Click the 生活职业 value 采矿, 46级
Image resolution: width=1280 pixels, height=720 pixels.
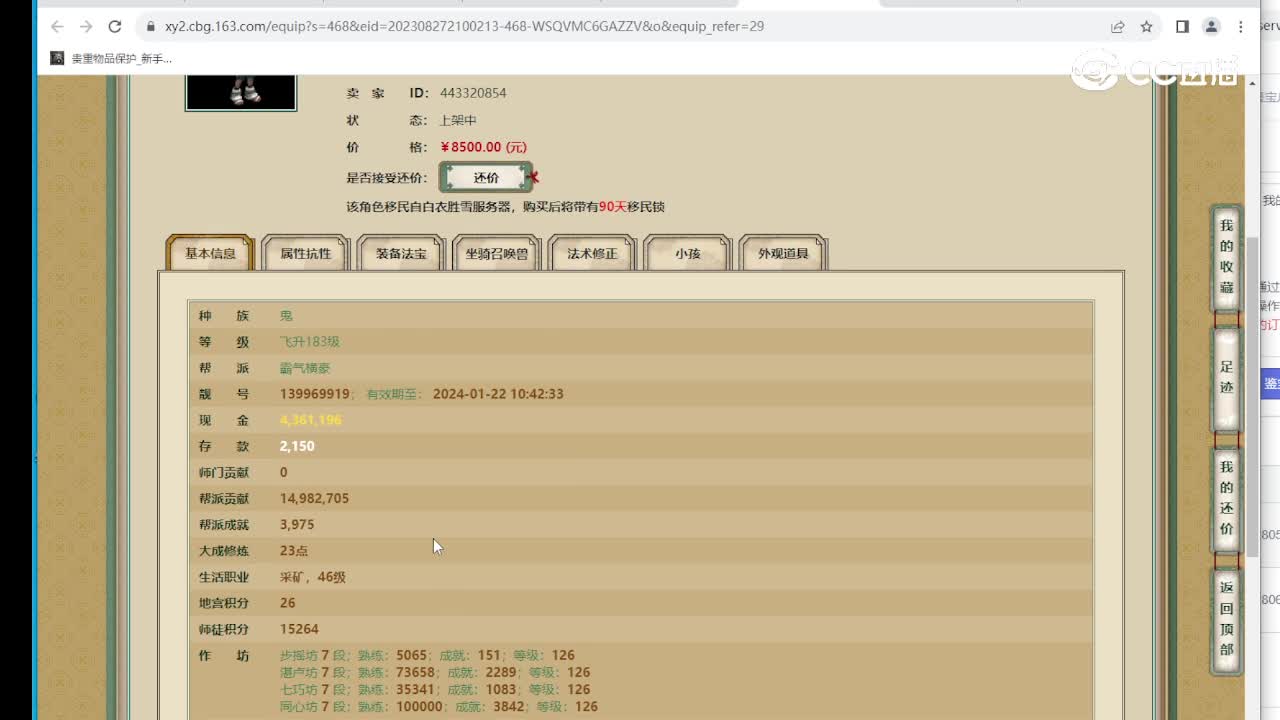tap(313, 577)
